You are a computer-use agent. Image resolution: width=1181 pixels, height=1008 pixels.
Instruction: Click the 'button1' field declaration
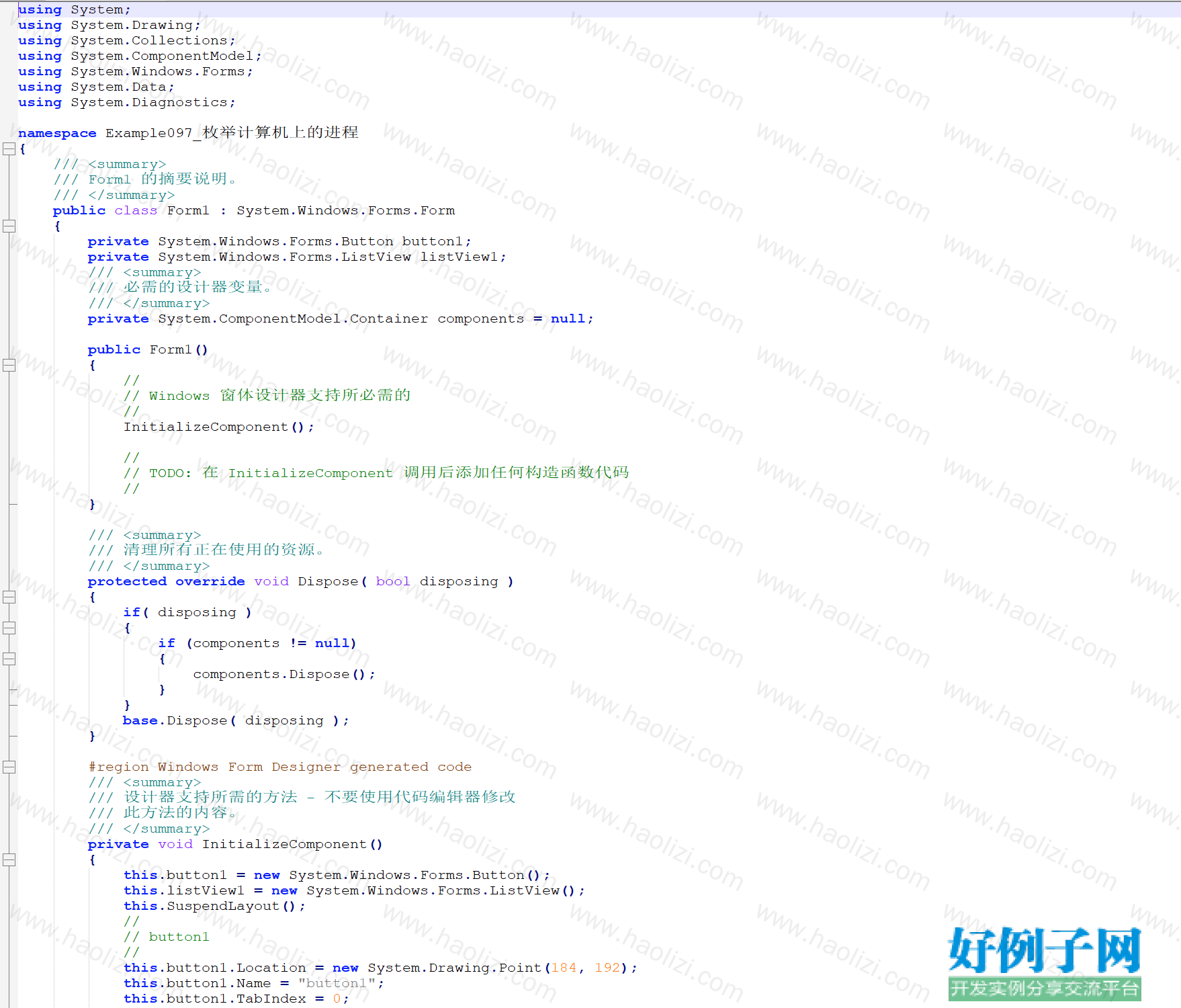point(279,241)
